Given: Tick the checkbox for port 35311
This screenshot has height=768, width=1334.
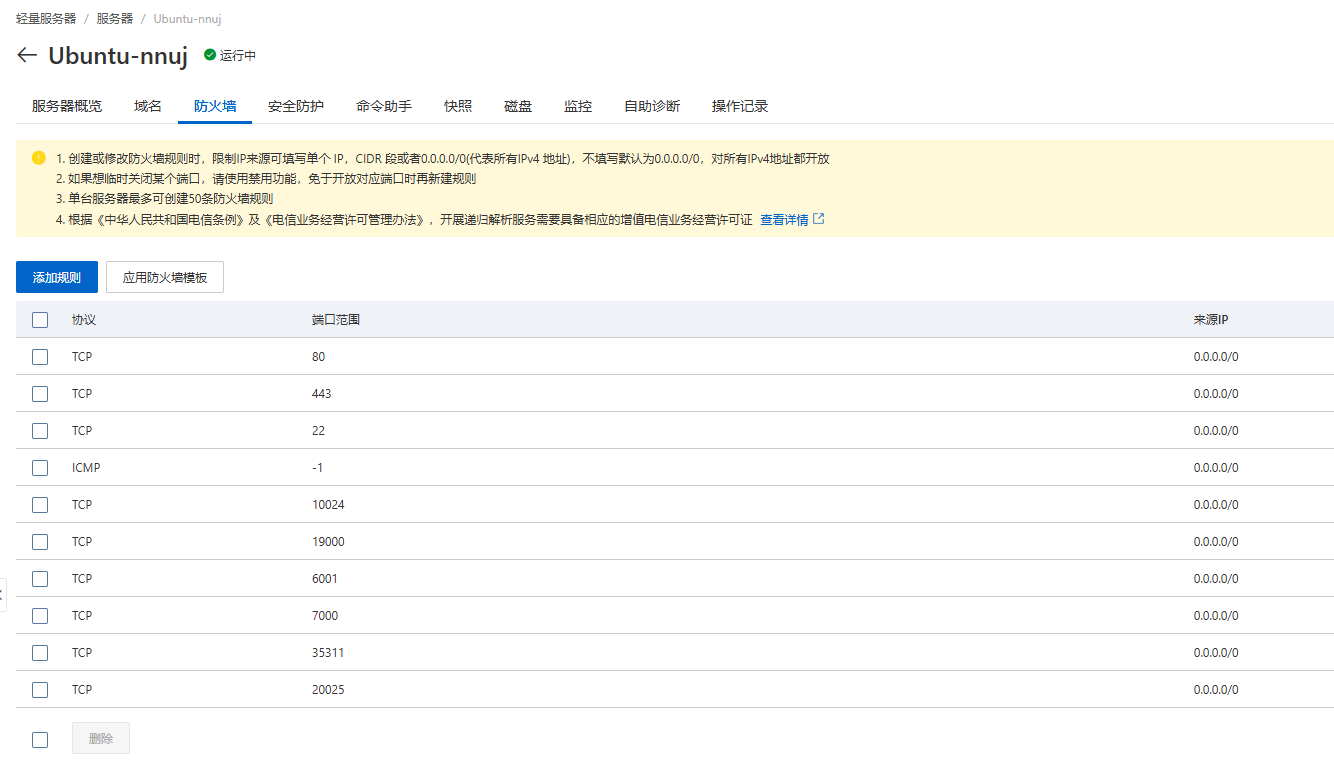Looking at the screenshot, I should (x=40, y=653).
